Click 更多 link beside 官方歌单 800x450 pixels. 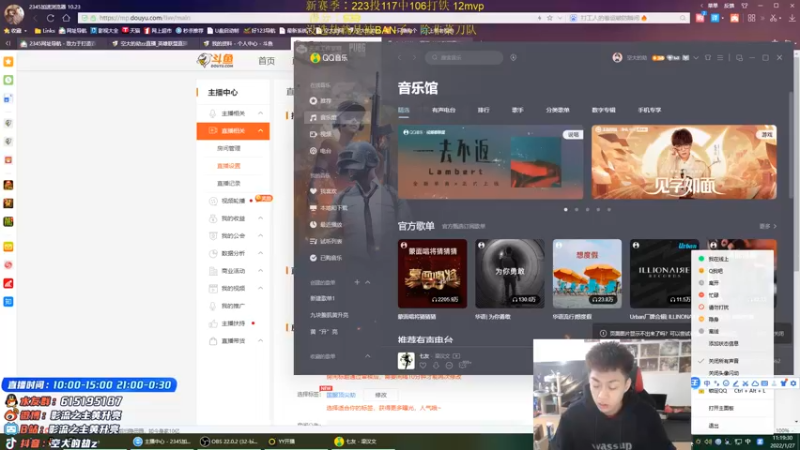coord(768,226)
